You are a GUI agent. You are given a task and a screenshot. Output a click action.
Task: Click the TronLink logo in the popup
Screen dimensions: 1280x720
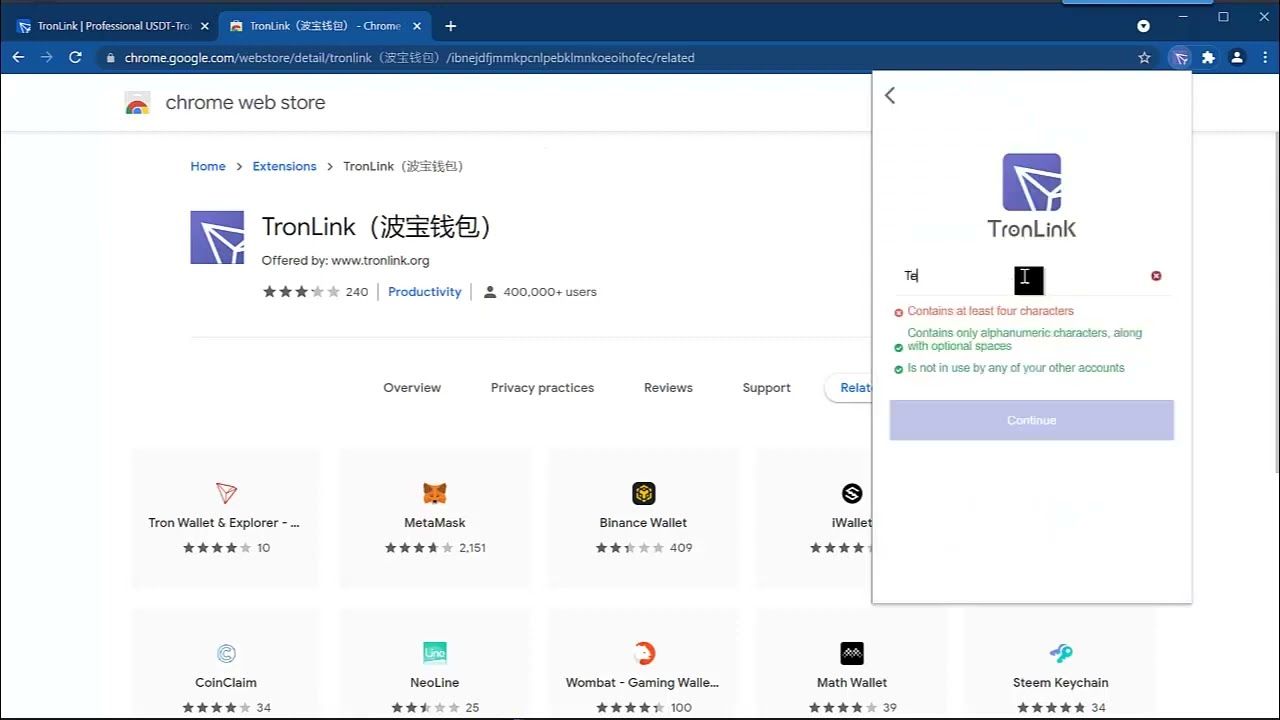tap(1032, 196)
